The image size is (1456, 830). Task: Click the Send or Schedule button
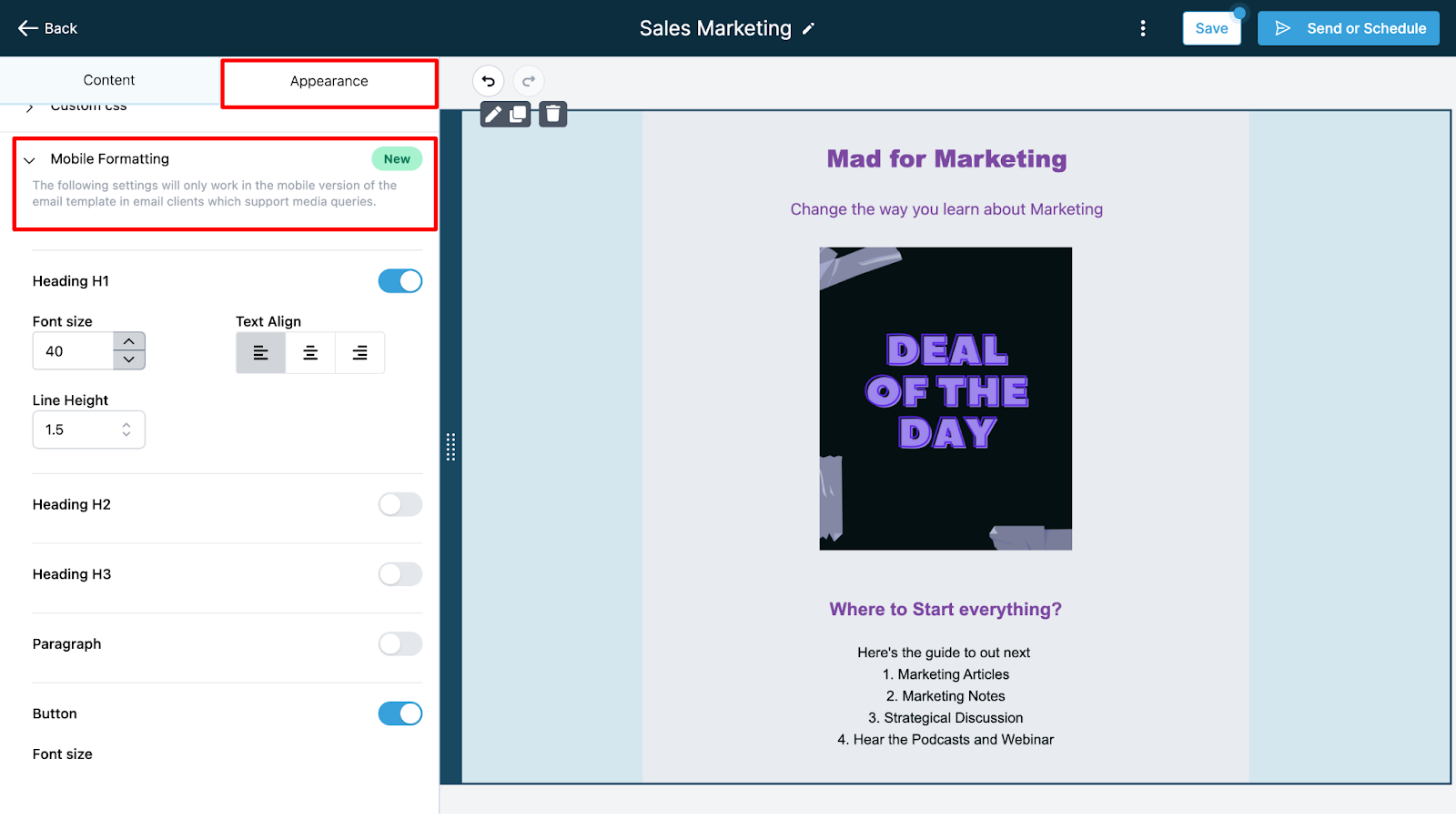point(1349,28)
